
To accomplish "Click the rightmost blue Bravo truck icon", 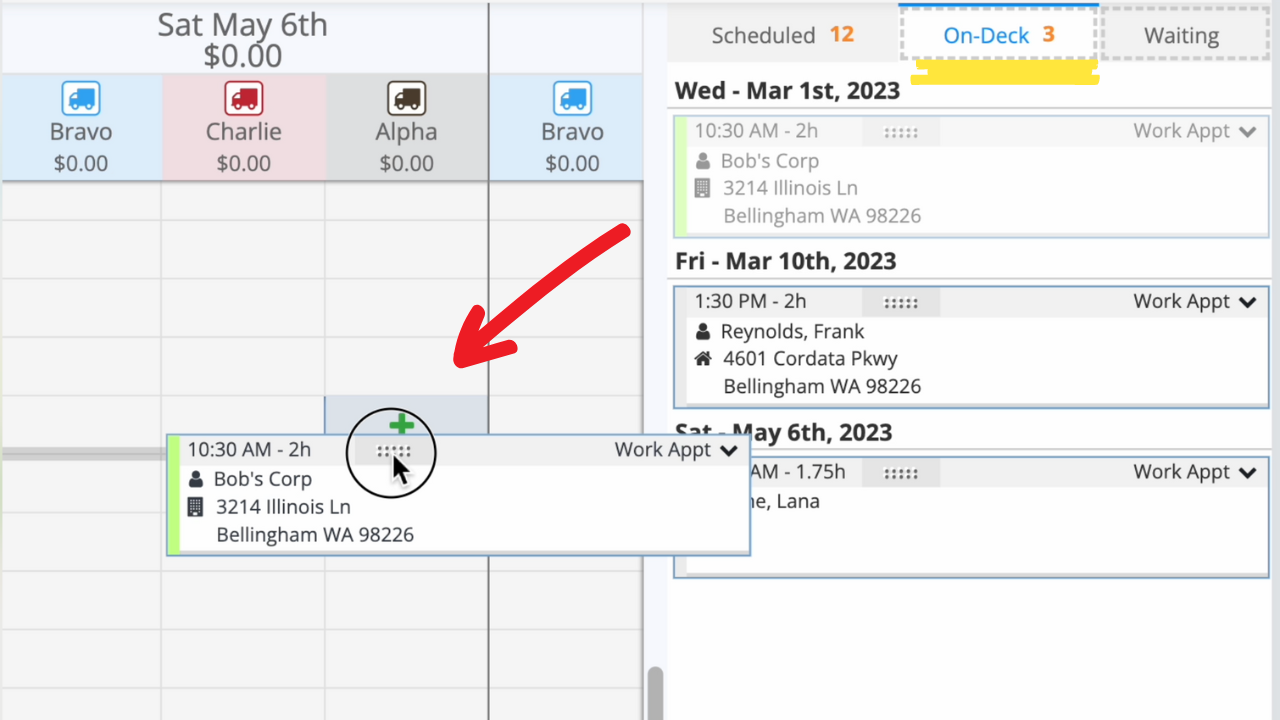I will [x=572, y=98].
